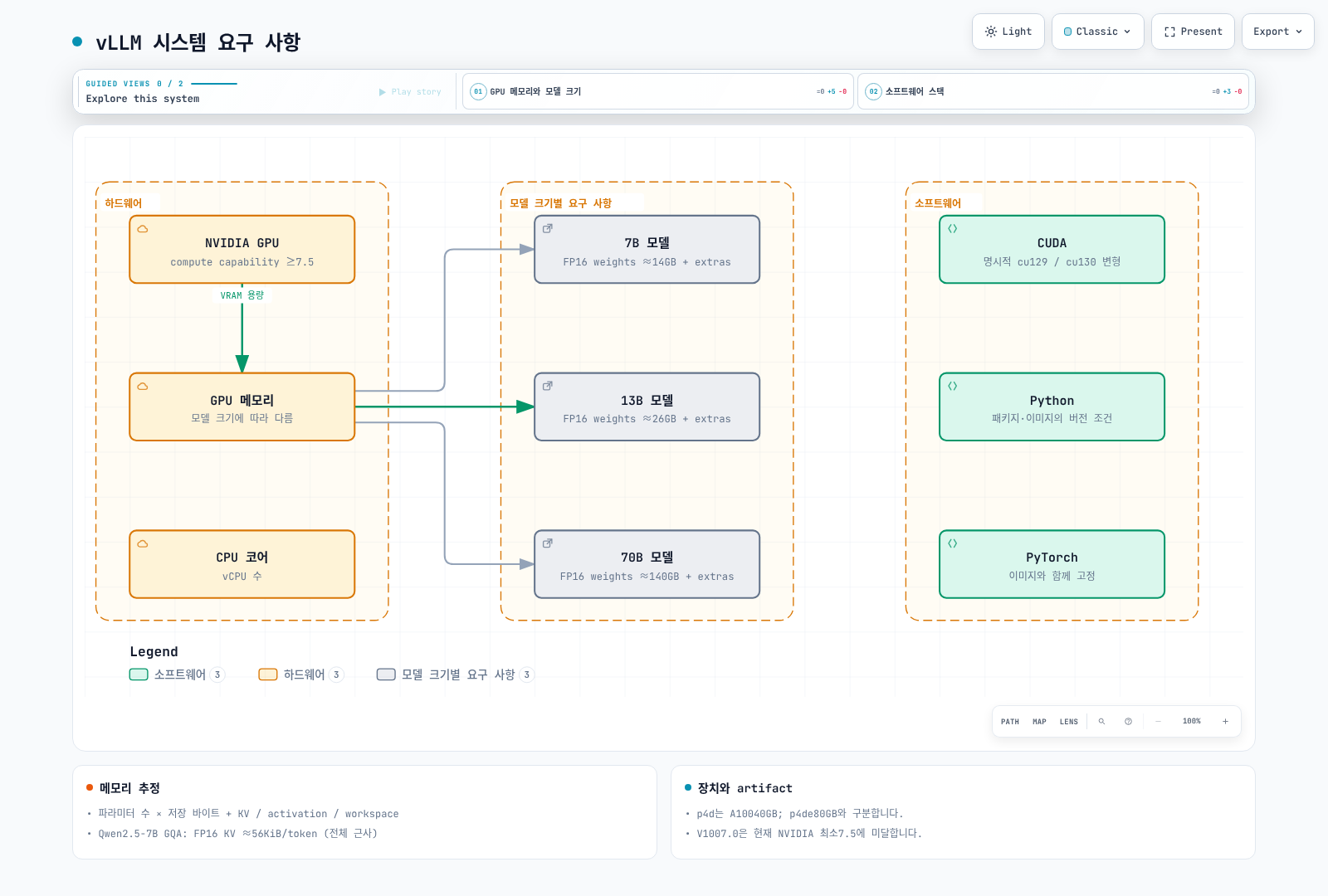Image resolution: width=1328 pixels, height=896 pixels.
Task: Start the Play story control
Action: point(411,92)
